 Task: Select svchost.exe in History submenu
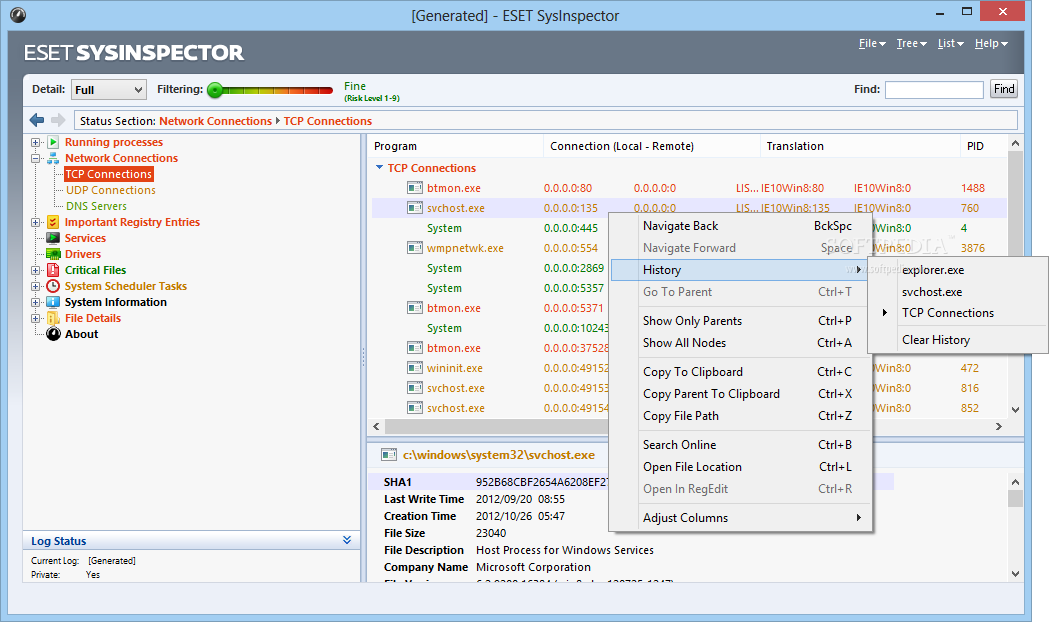click(958, 292)
